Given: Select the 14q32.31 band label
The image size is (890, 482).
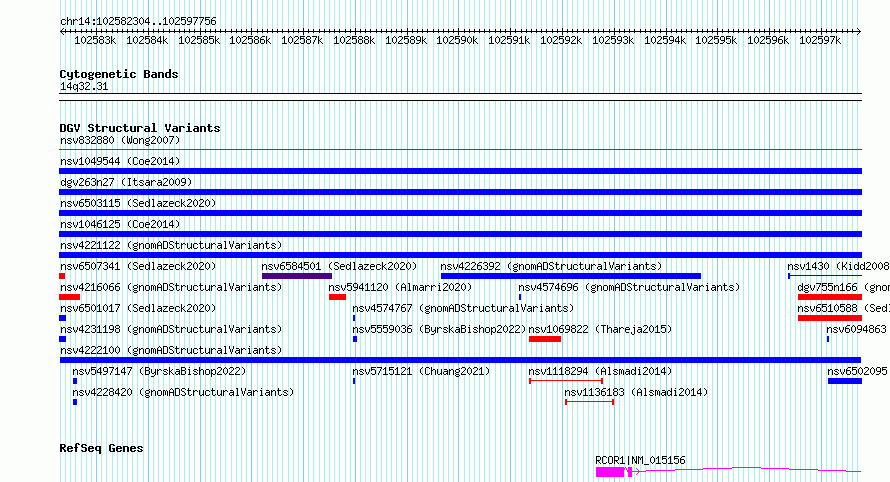Looking at the screenshot, I should 84,87.
